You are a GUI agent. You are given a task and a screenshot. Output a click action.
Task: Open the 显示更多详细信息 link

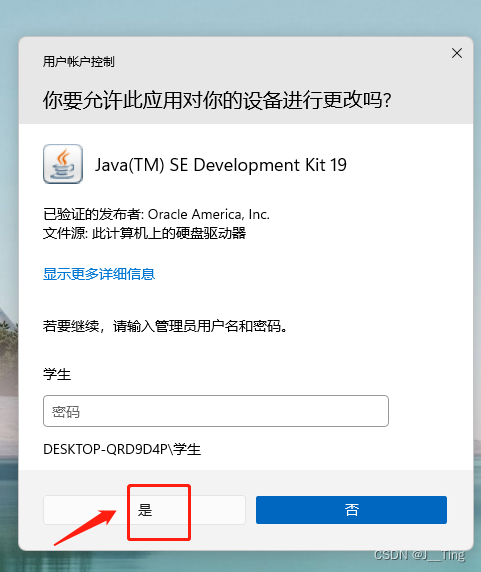(99, 274)
